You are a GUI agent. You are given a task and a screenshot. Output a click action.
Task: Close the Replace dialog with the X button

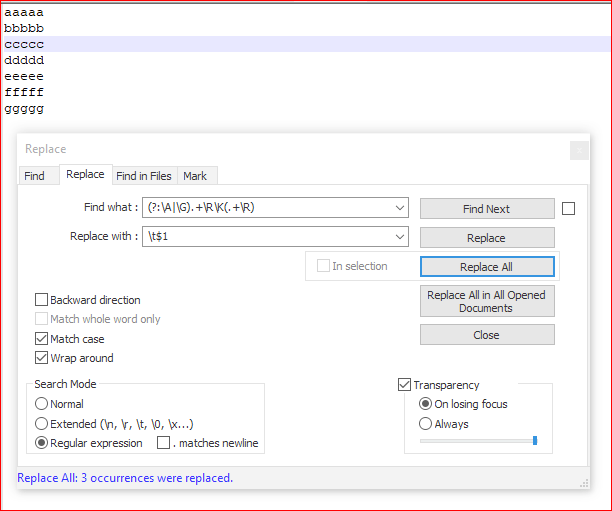[579, 150]
